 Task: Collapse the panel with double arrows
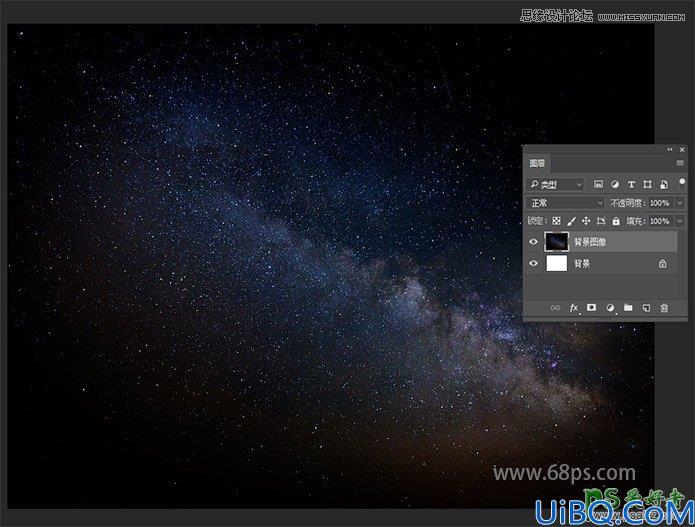[670, 149]
